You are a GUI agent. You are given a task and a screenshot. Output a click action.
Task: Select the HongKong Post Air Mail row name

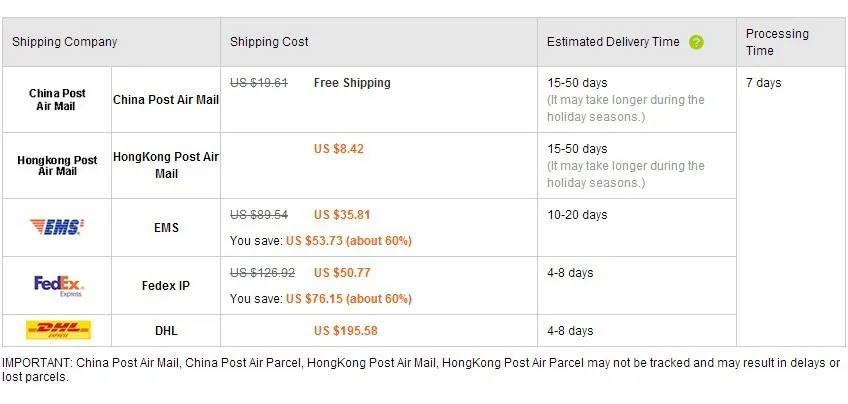[166, 165]
